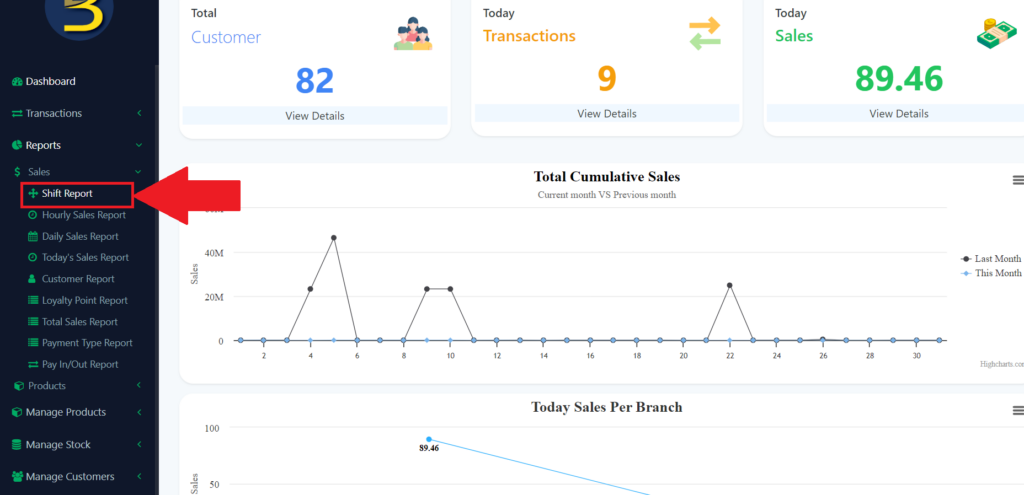Viewport: 1024px width, 495px height.
Task: Click the Total Customer people icon
Action: tap(413, 35)
